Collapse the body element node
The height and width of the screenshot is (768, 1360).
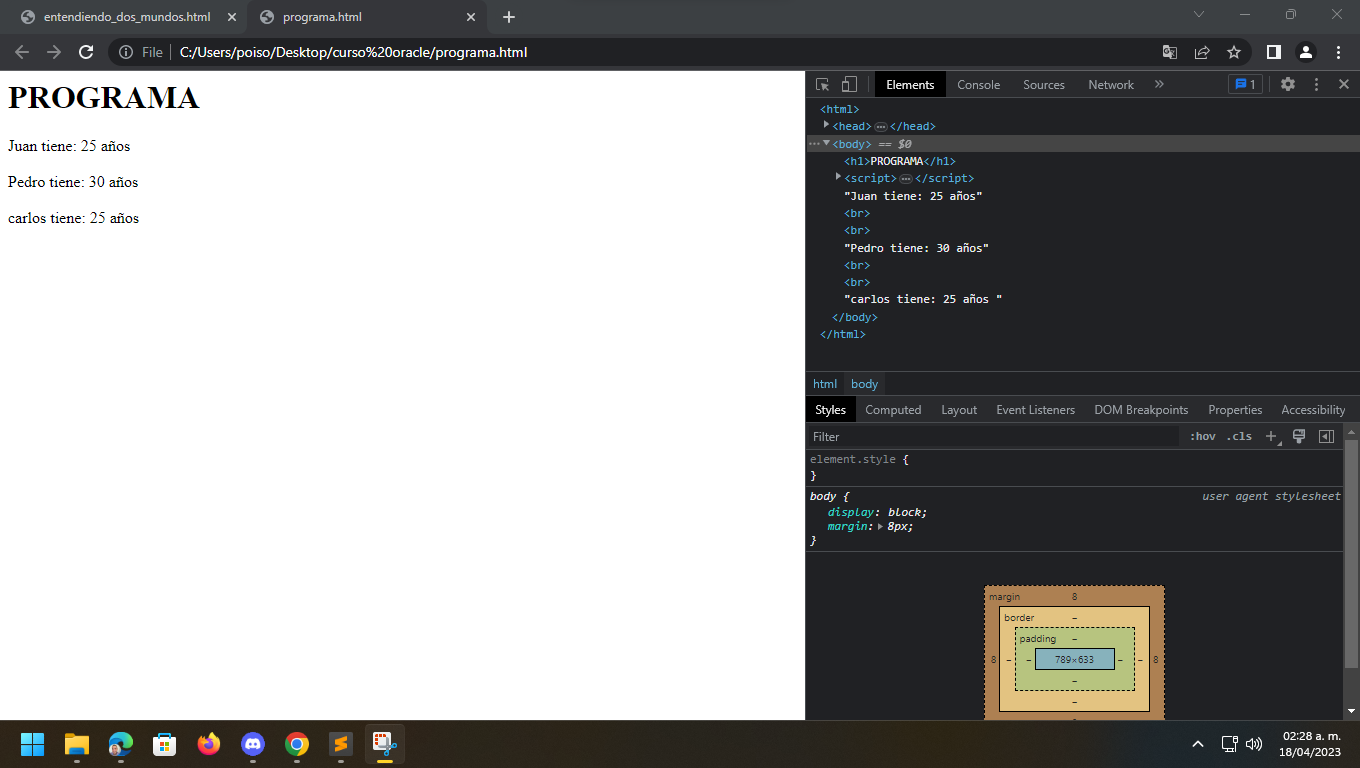pos(827,143)
